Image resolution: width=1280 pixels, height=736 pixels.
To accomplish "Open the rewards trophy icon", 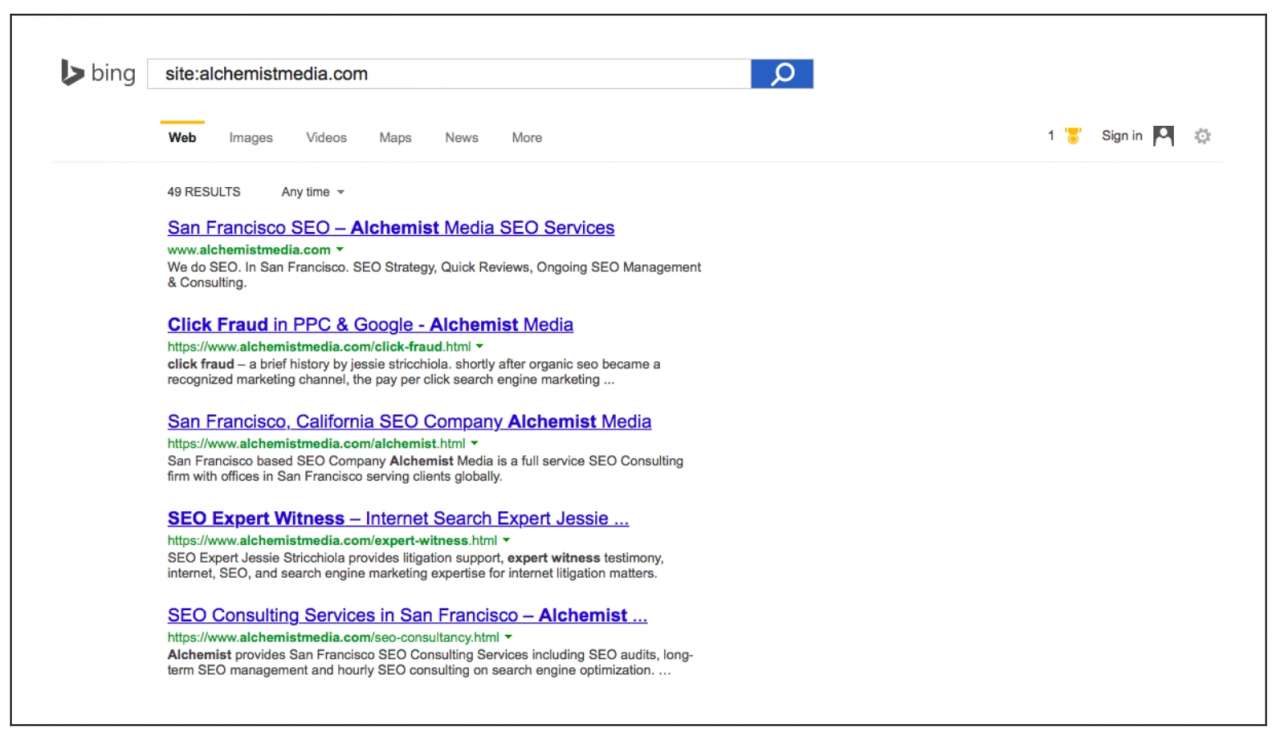I will [1073, 136].
